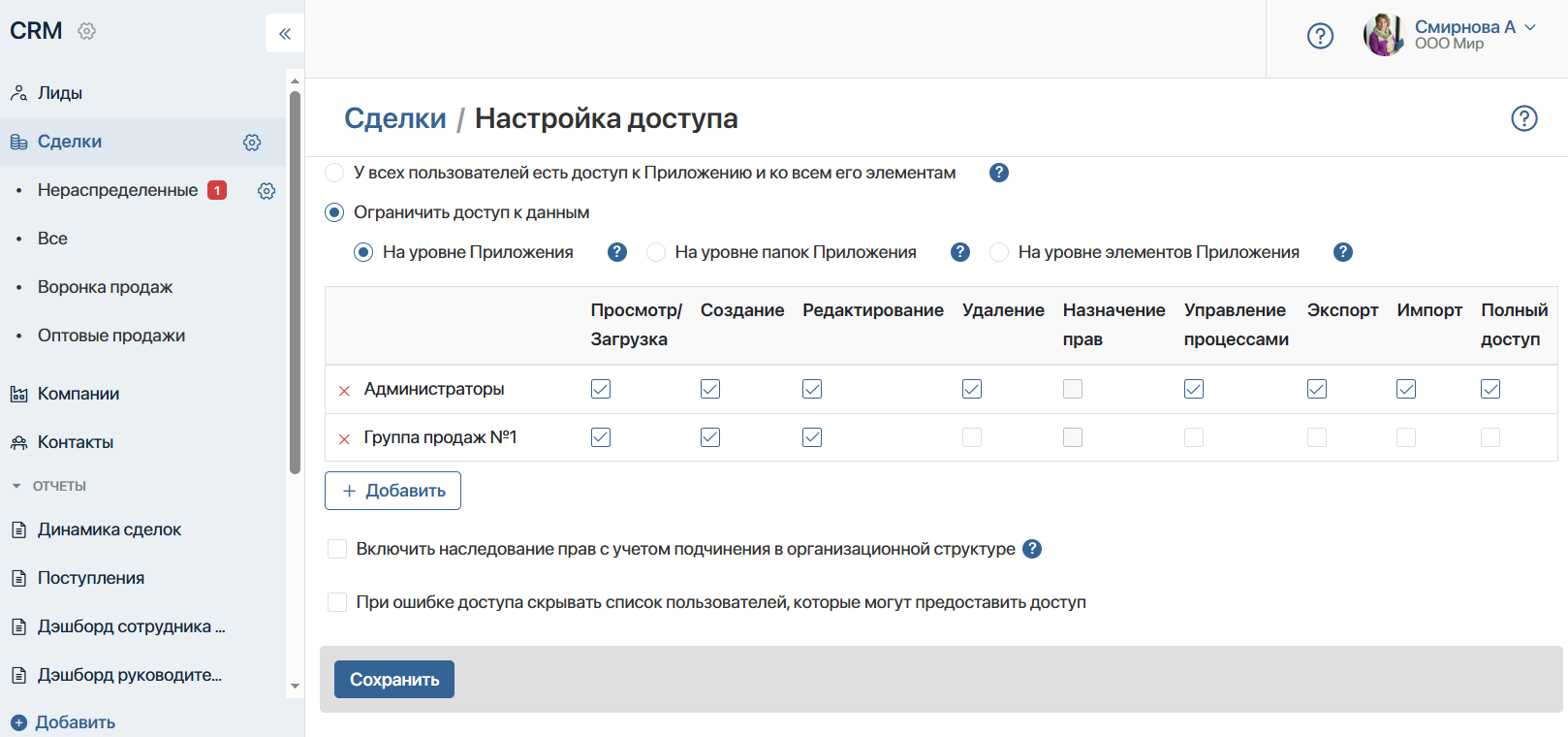Remove Администраторы row with red cross

(344, 391)
